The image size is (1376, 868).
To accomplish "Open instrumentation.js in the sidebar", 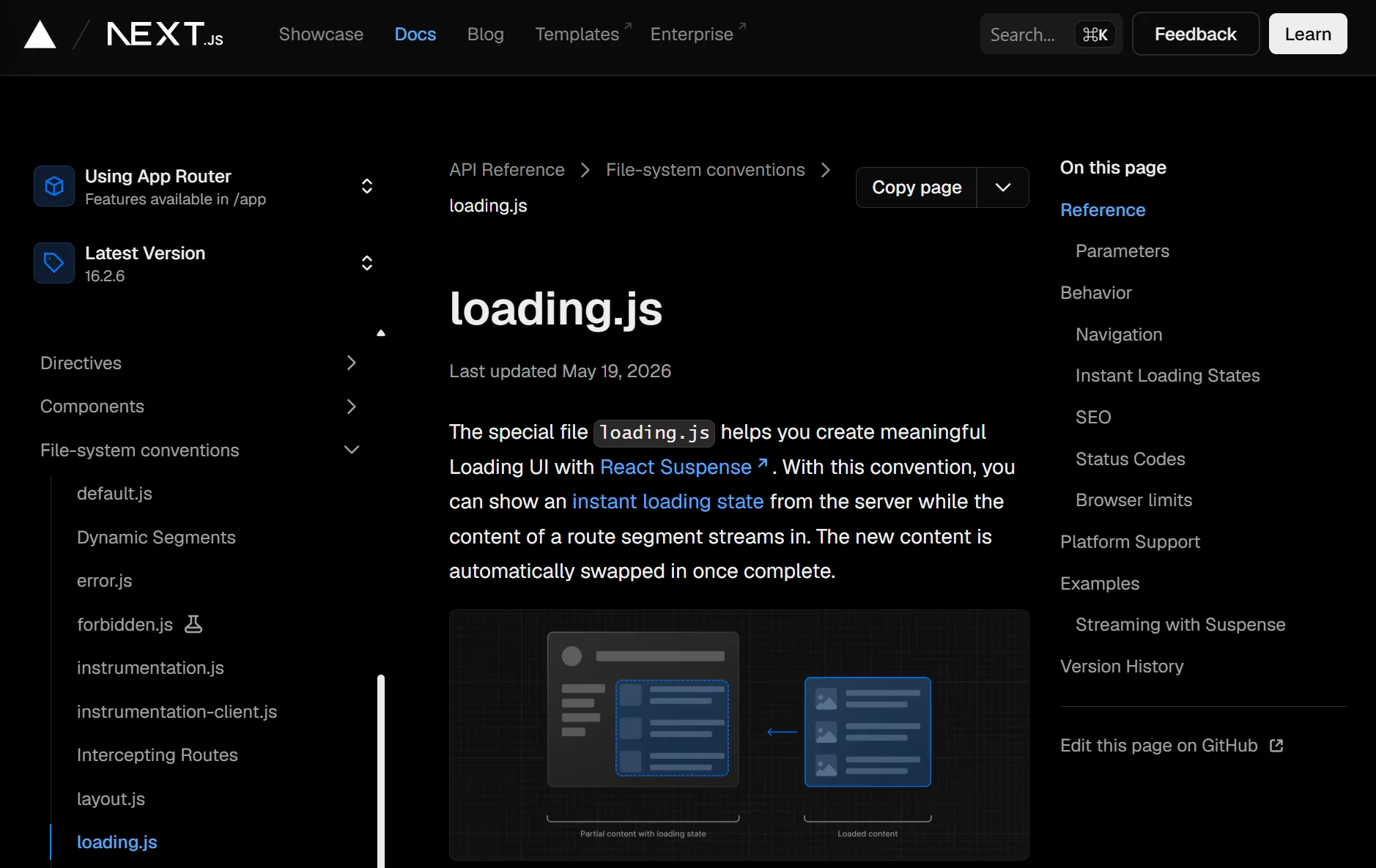I will [x=150, y=668].
